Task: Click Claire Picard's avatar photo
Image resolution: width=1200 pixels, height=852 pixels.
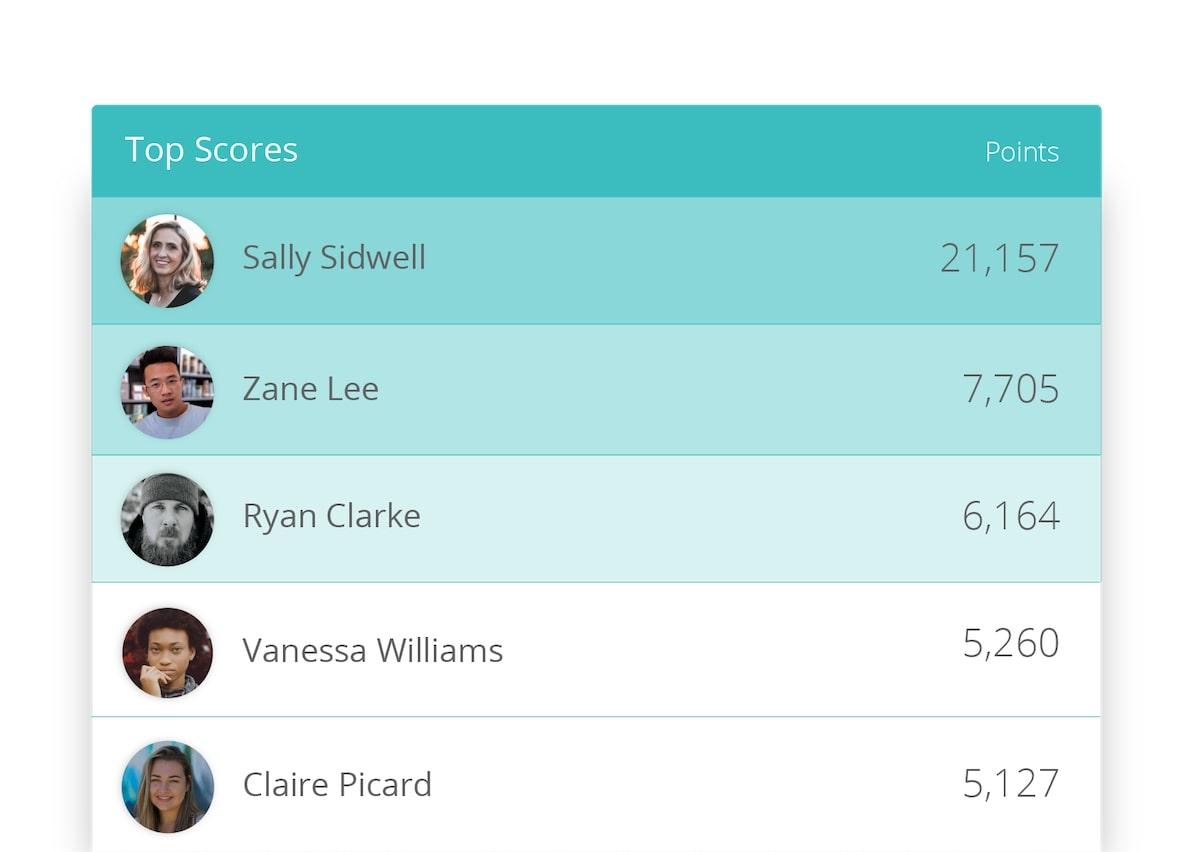Action: point(167,786)
